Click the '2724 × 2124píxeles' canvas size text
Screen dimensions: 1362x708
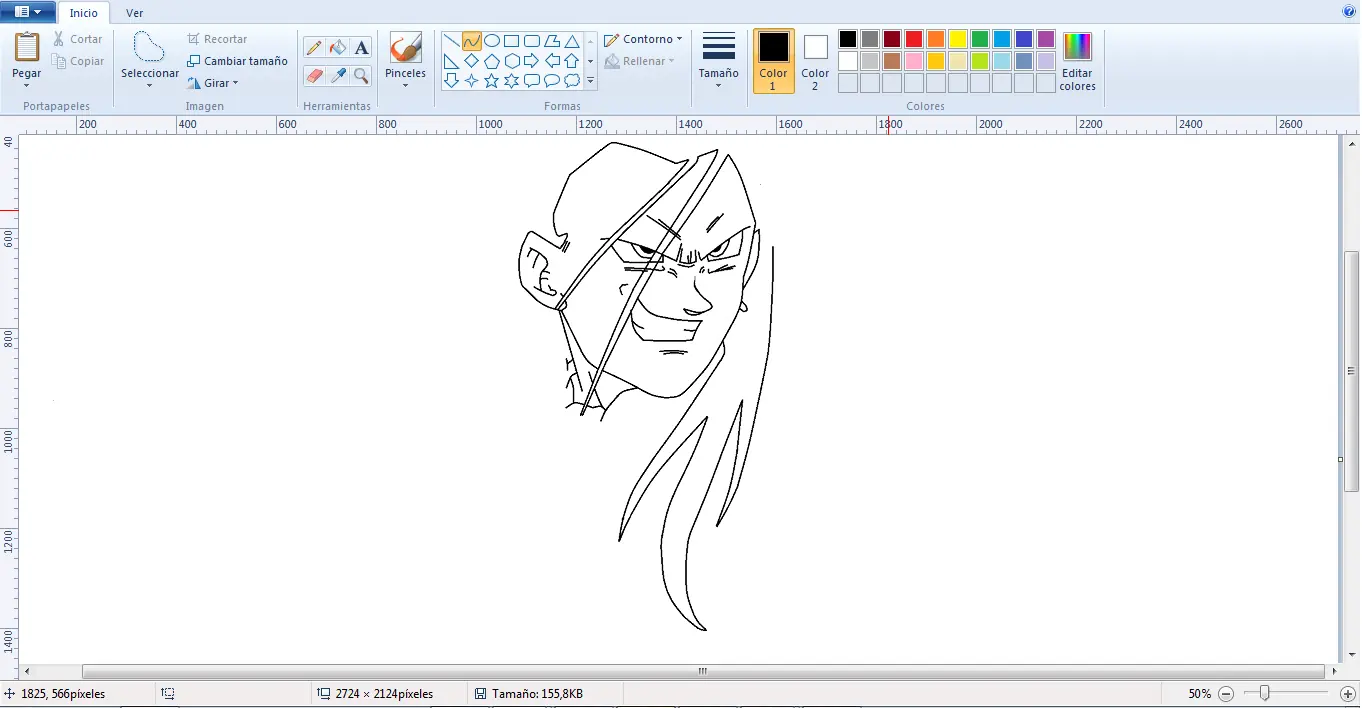[384, 693]
